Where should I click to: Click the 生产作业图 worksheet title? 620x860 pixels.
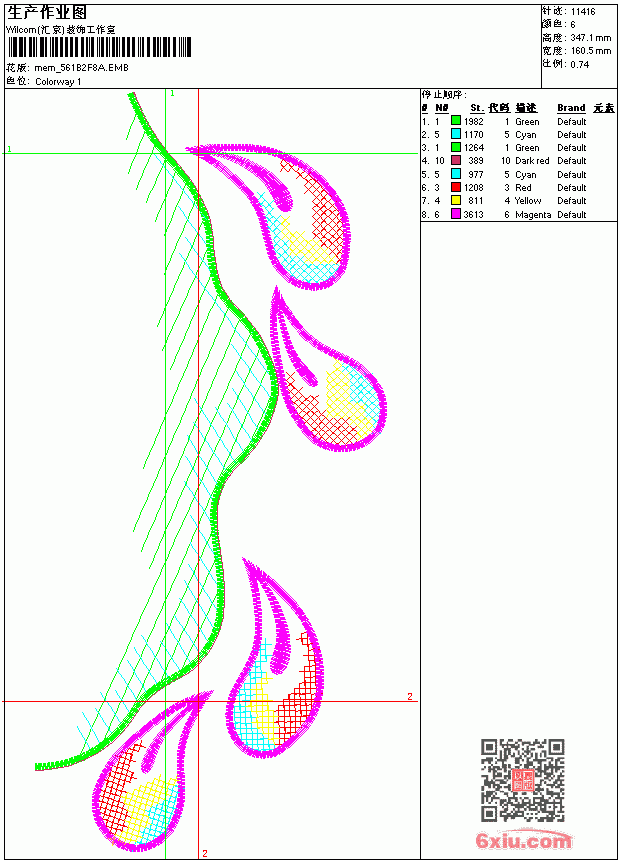[x=47, y=13]
